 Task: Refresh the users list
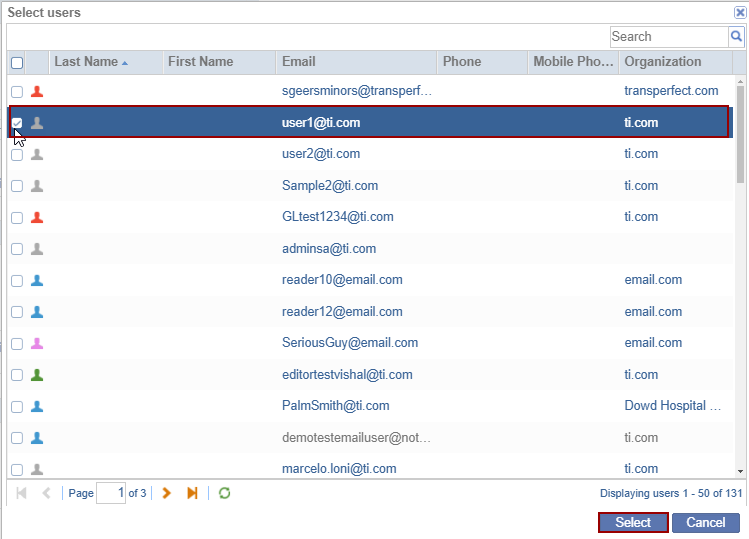click(224, 493)
